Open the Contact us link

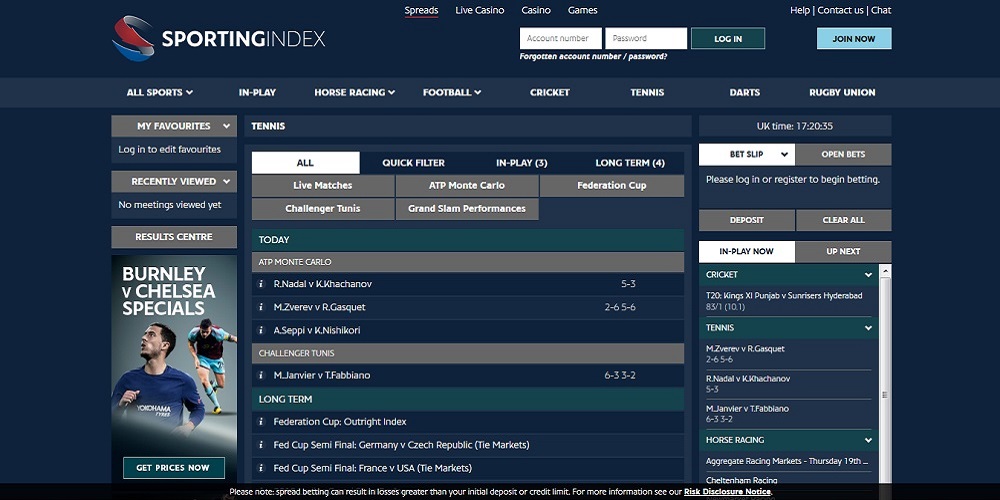(x=840, y=10)
